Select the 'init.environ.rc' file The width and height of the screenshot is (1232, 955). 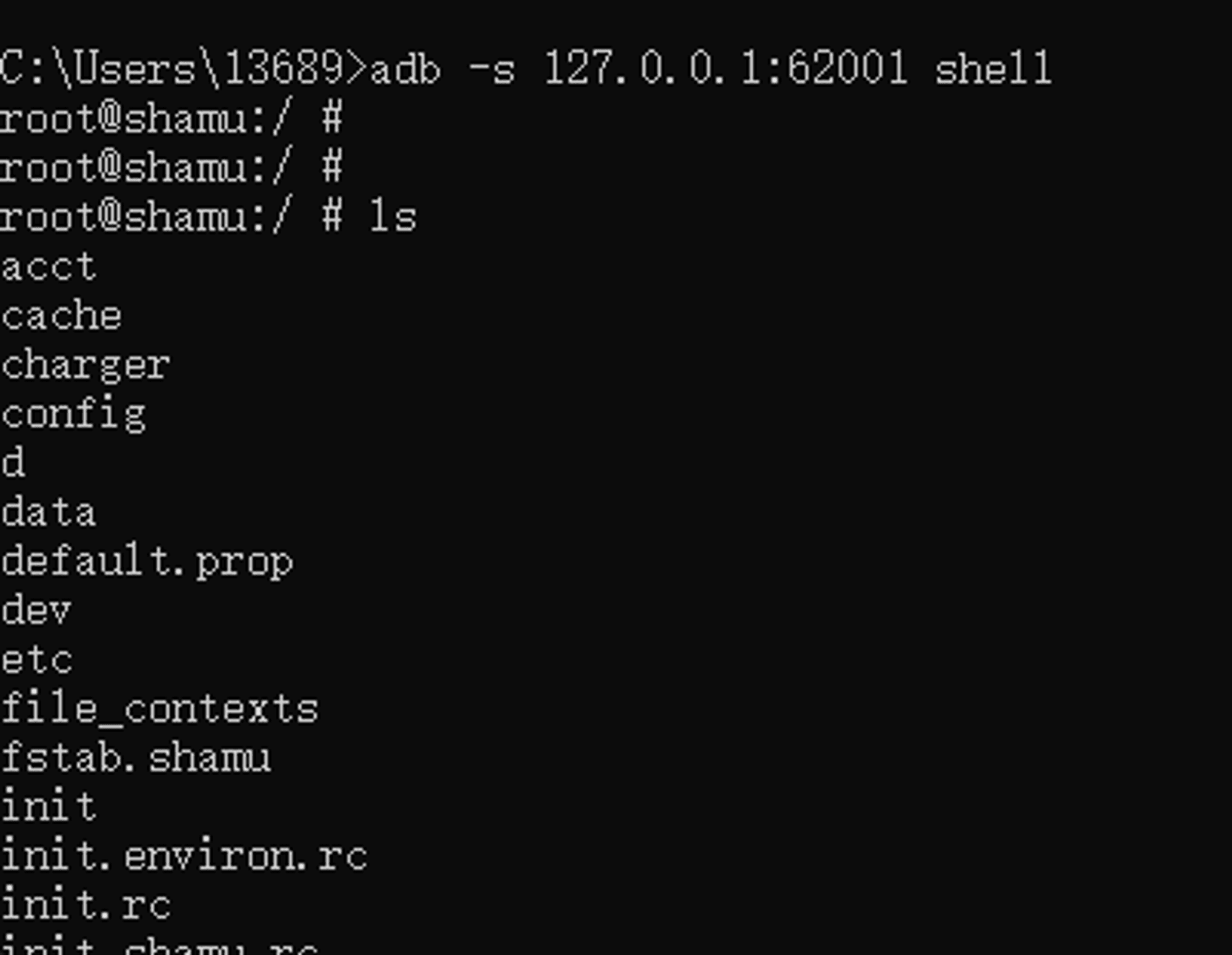185,855
